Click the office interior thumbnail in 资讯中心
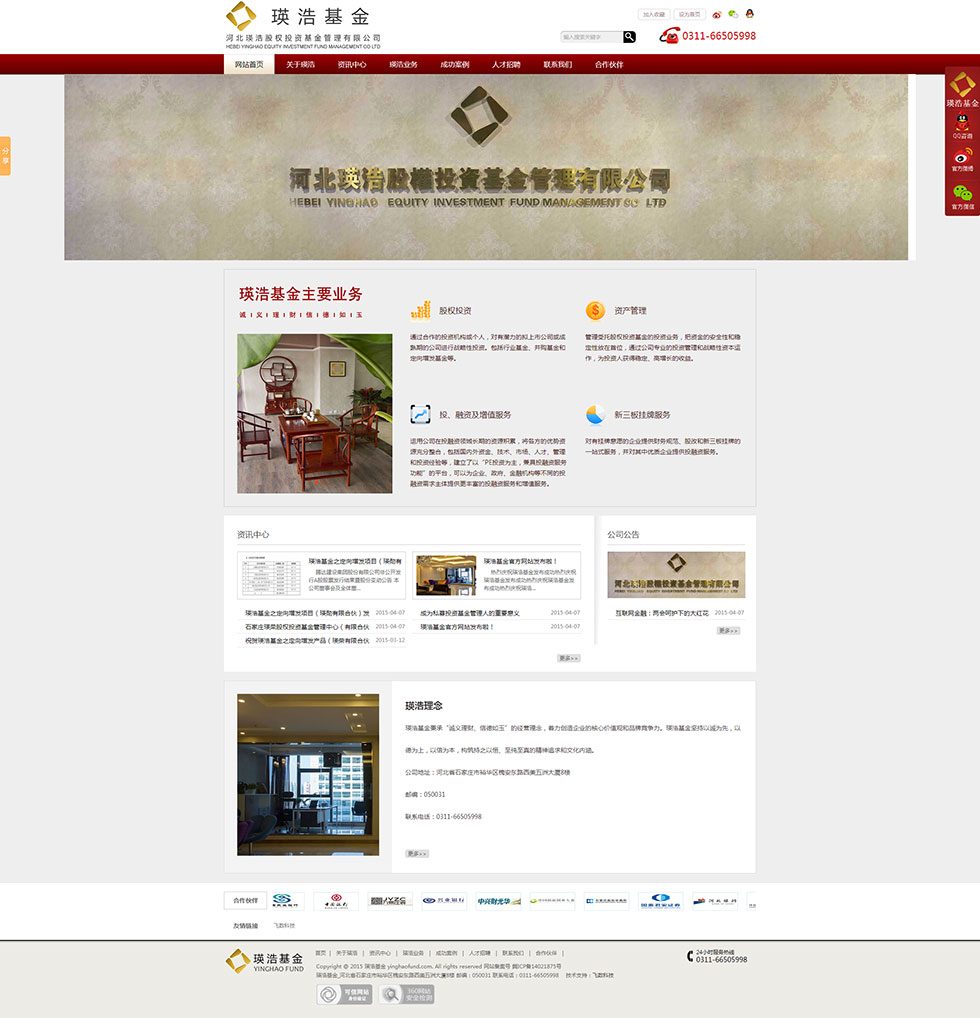This screenshot has width=980, height=1018. pos(446,575)
